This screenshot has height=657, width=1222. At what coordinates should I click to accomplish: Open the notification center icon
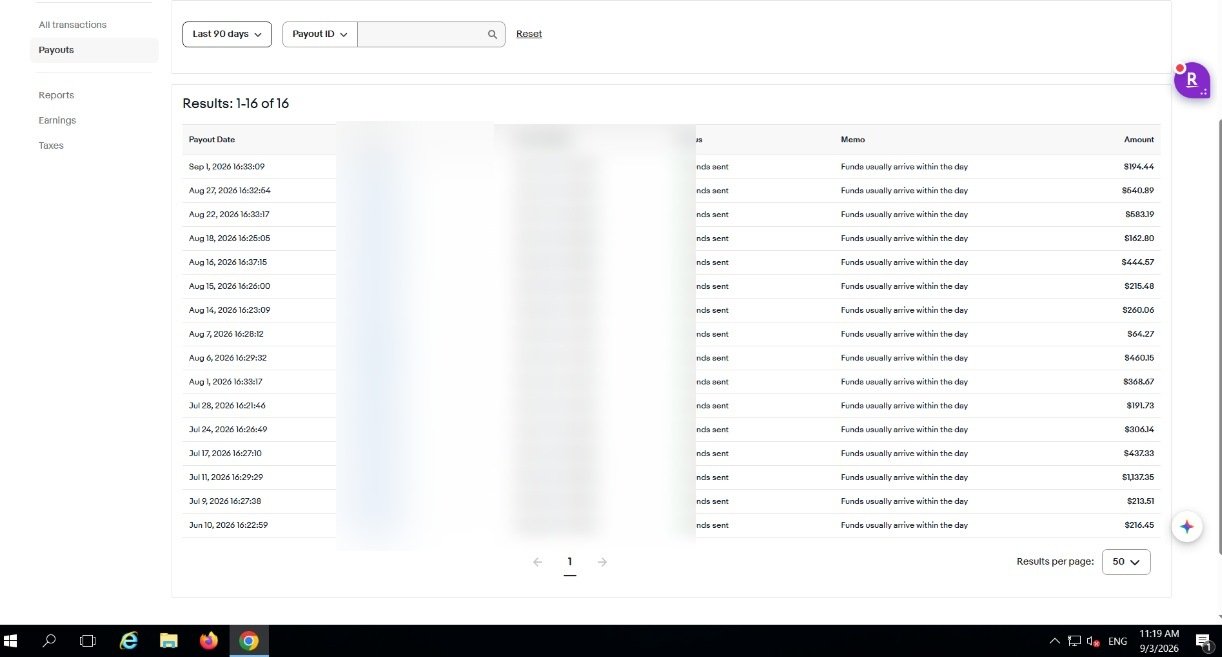[x=1204, y=641]
